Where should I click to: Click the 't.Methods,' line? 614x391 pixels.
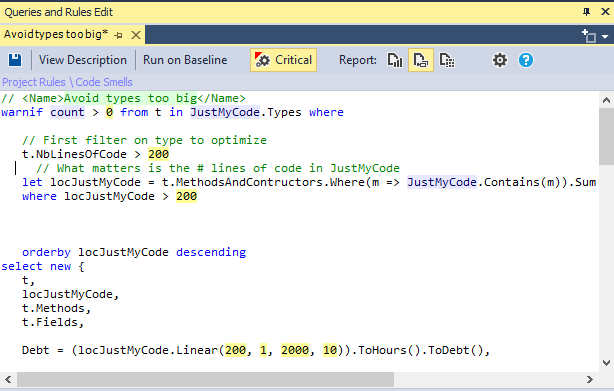point(56,308)
